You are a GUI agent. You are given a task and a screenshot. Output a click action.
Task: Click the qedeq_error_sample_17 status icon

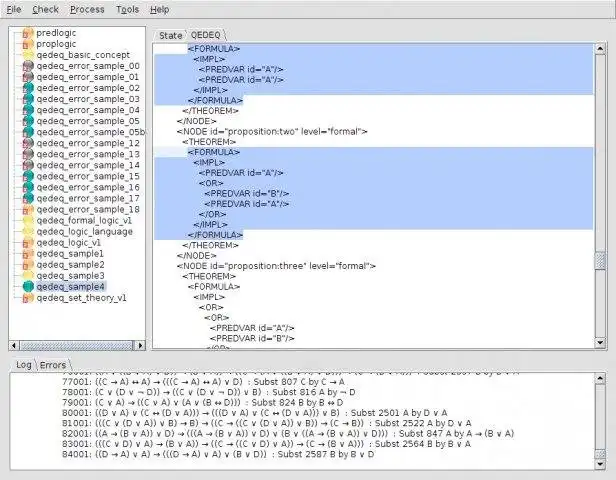28,198
